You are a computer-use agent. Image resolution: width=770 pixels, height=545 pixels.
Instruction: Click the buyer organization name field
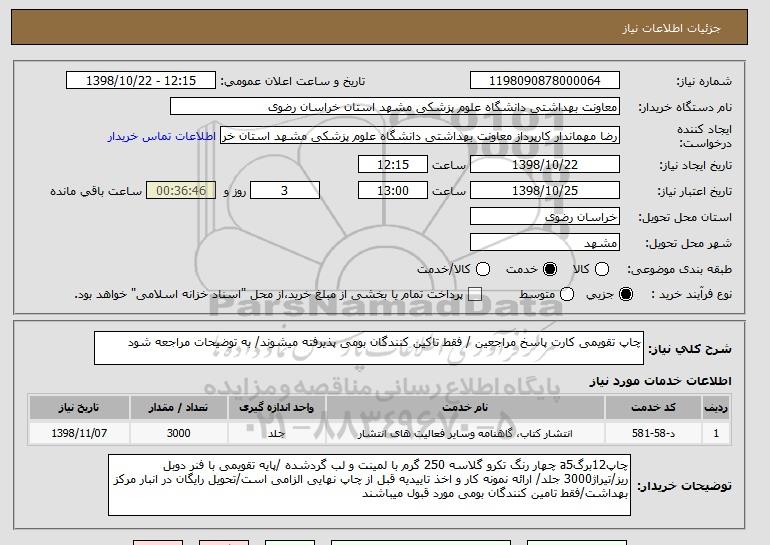(395, 107)
